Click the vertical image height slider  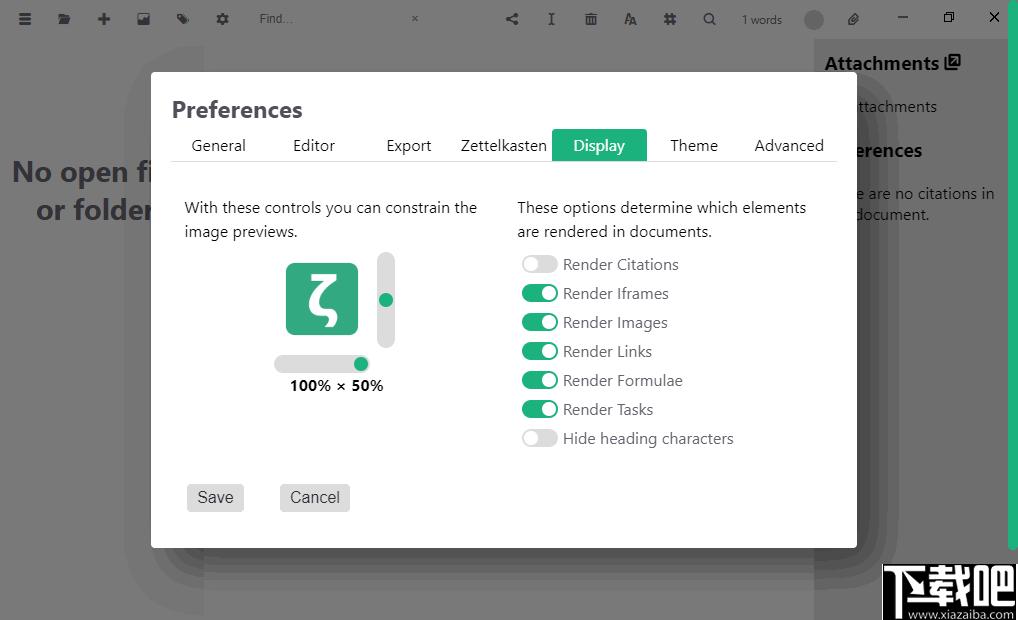(x=386, y=300)
